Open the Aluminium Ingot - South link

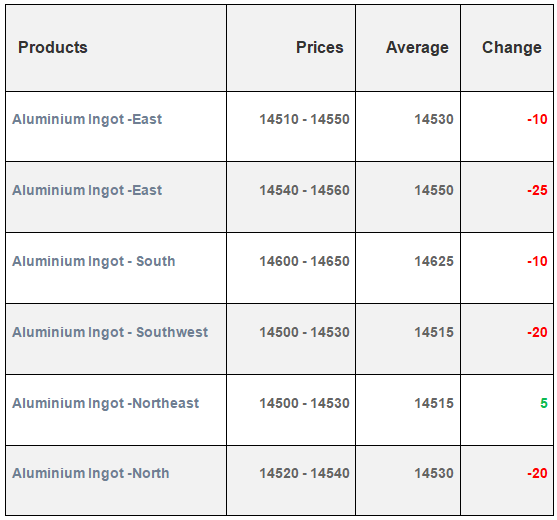(94, 261)
